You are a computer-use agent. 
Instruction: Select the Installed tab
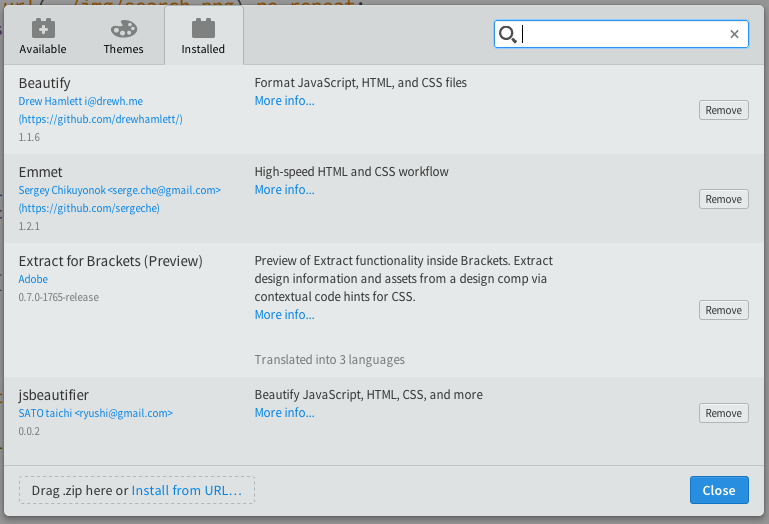(x=203, y=36)
